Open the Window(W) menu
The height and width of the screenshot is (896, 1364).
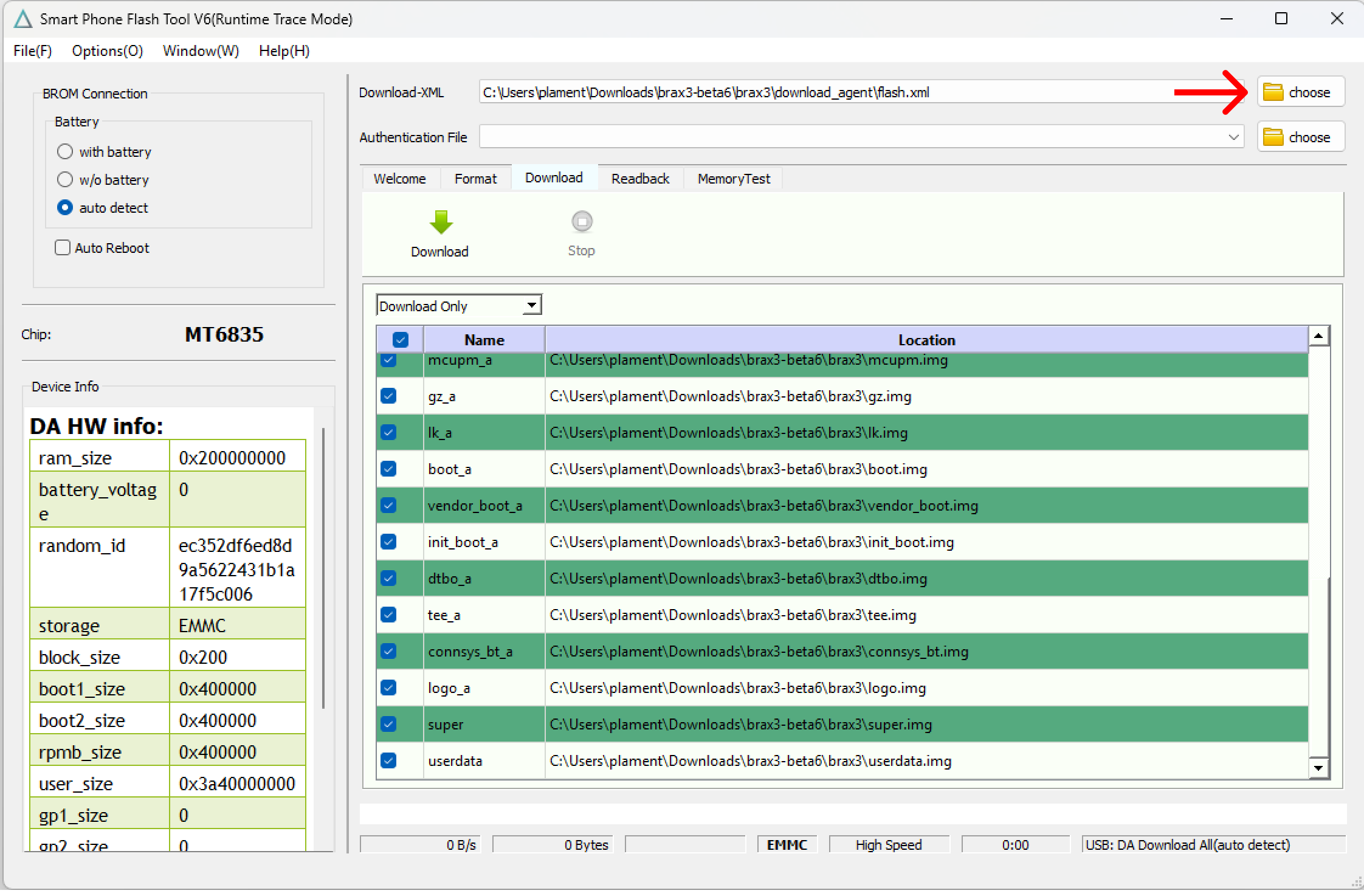tap(201, 51)
